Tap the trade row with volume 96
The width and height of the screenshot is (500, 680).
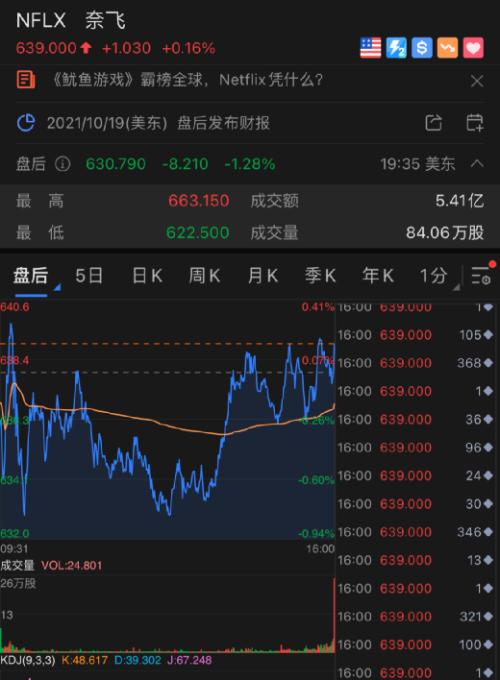coord(415,448)
